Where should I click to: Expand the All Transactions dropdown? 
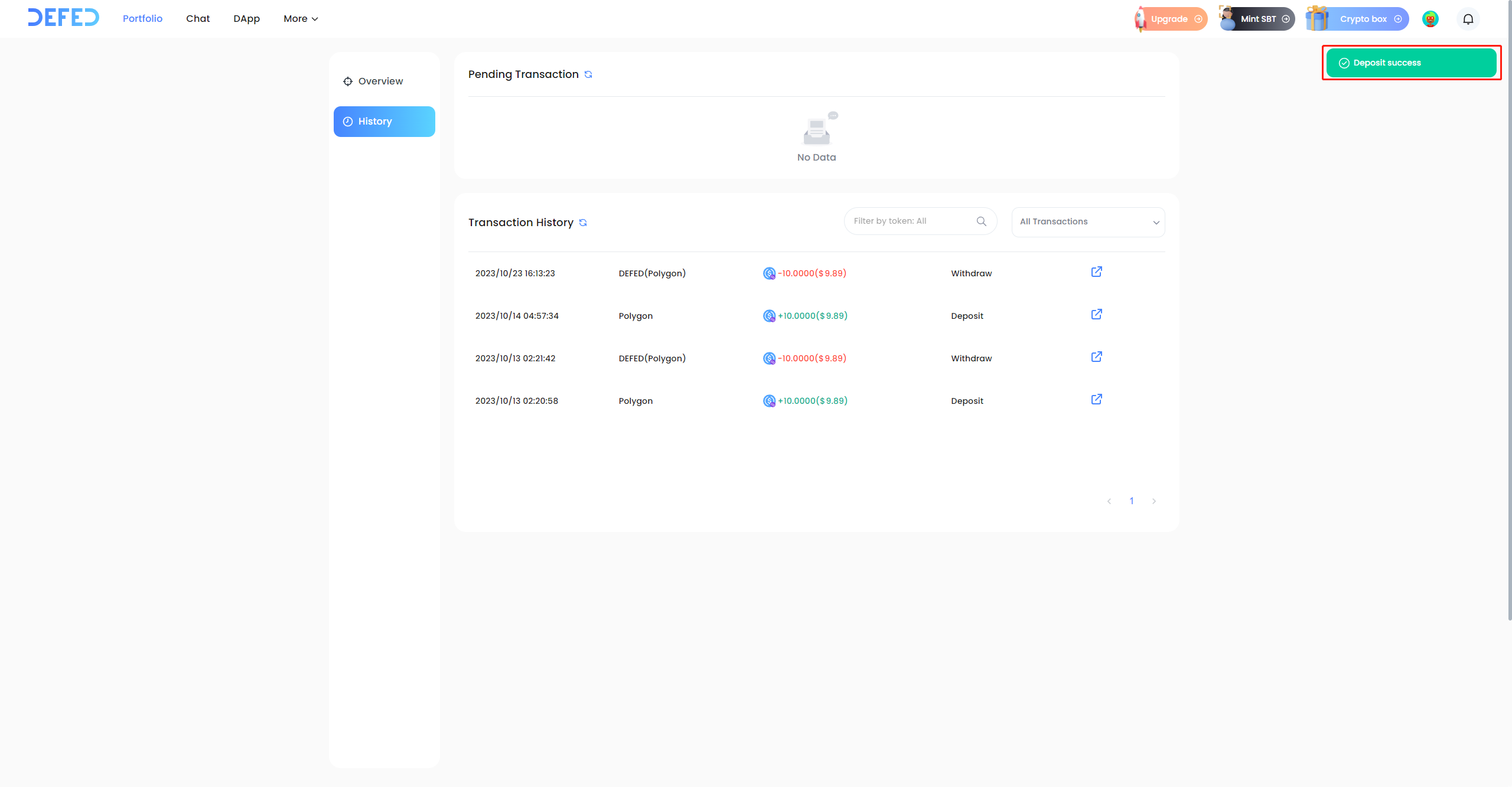tap(1088, 222)
